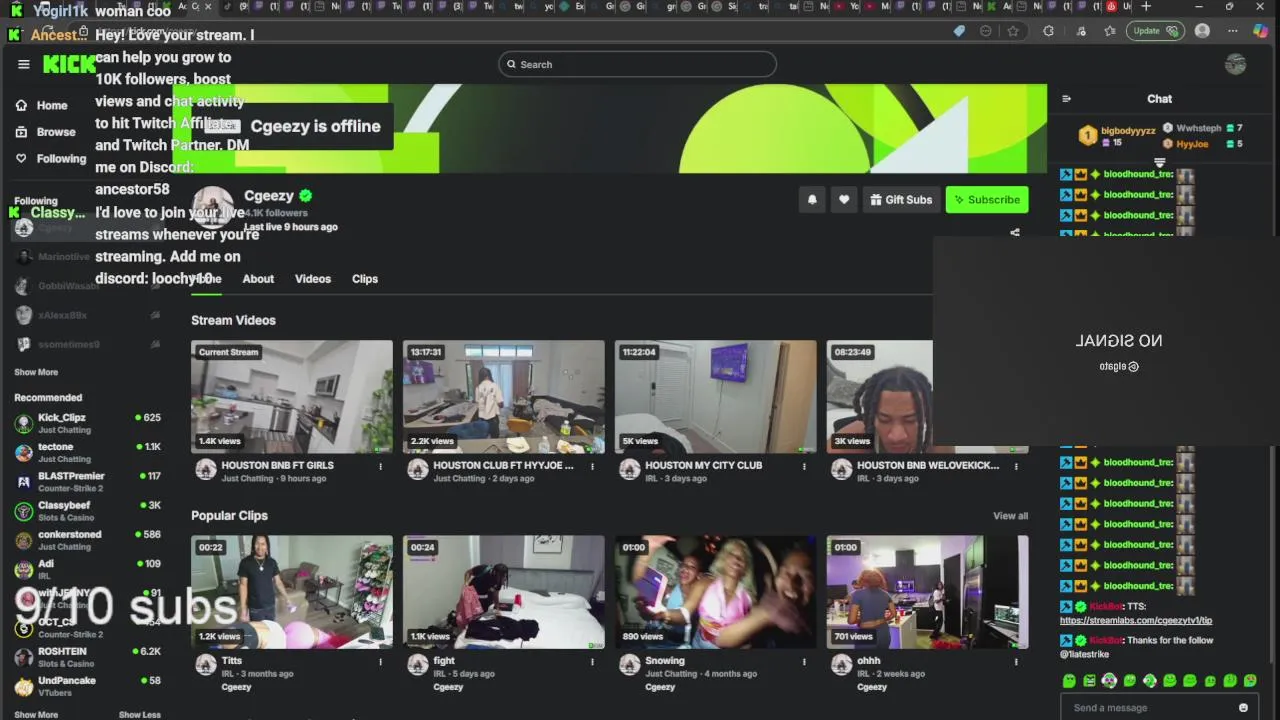
Task: Play the Titts popular clip
Action: tap(292, 592)
